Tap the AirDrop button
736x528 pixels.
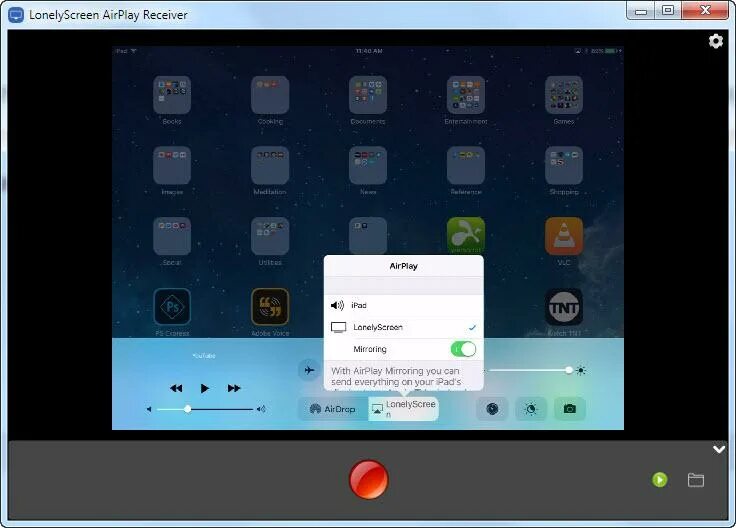(x=333, y=409)
